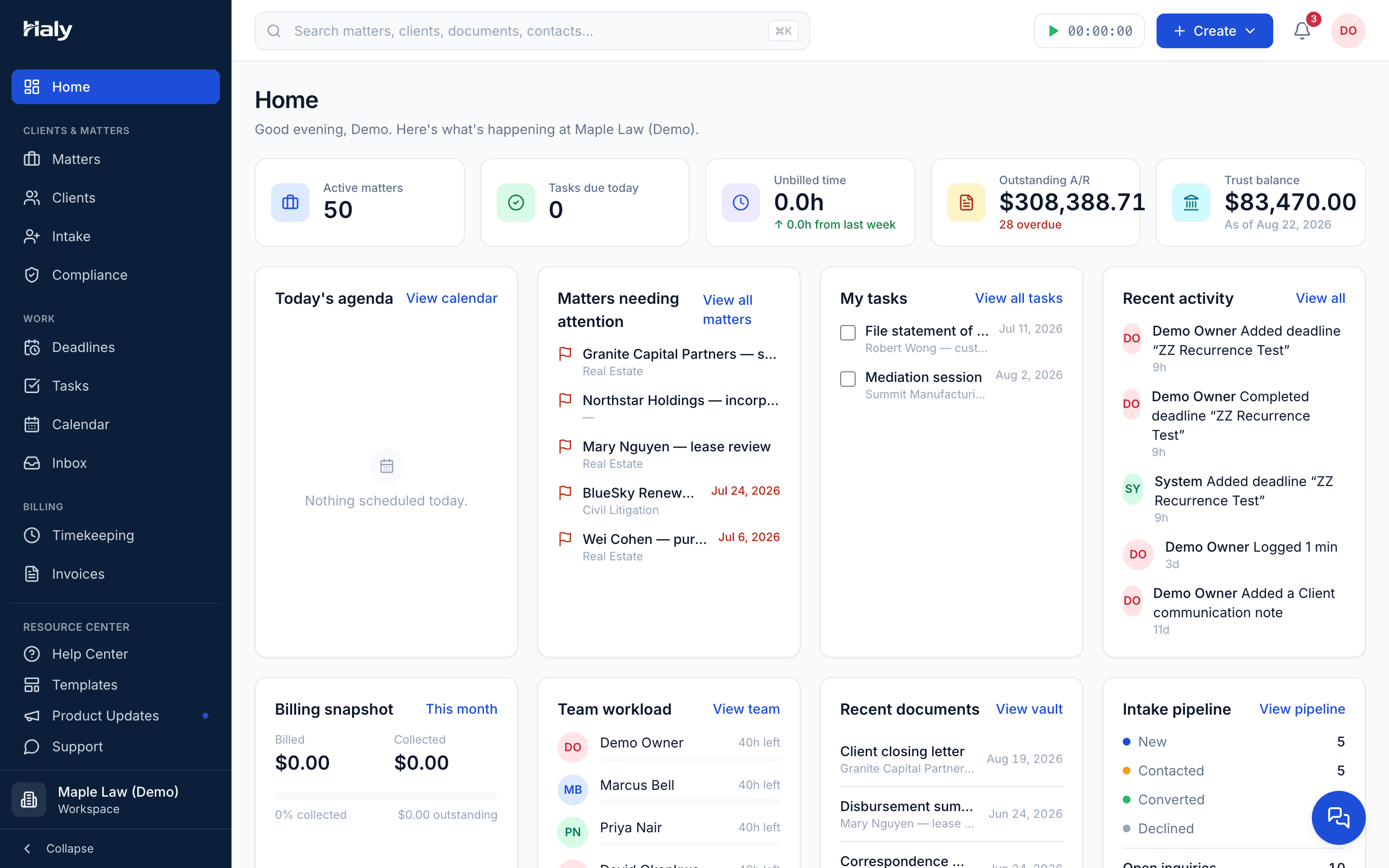Viewport: 1389px width, 868px height.
Task: Click the billing collected progress bar
Action: pyautogui.click(x=386, y=795)
